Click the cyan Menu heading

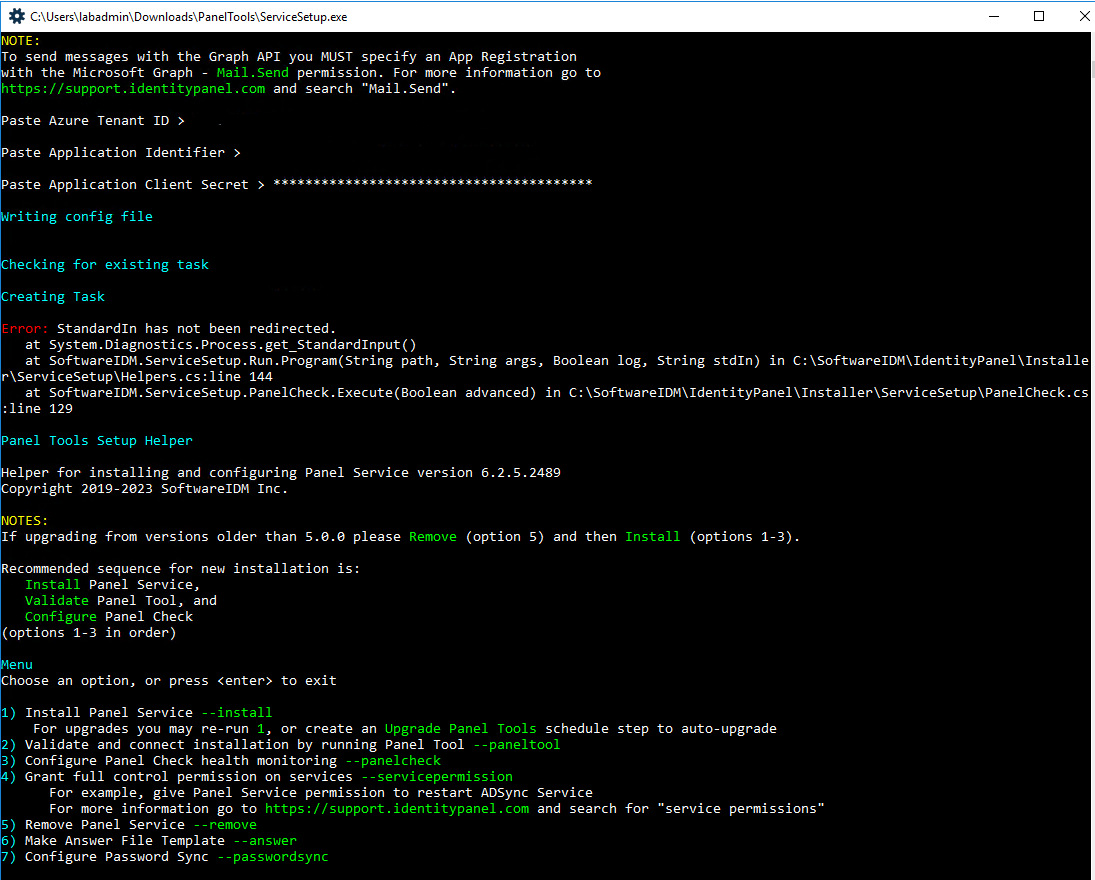point(17,665)
